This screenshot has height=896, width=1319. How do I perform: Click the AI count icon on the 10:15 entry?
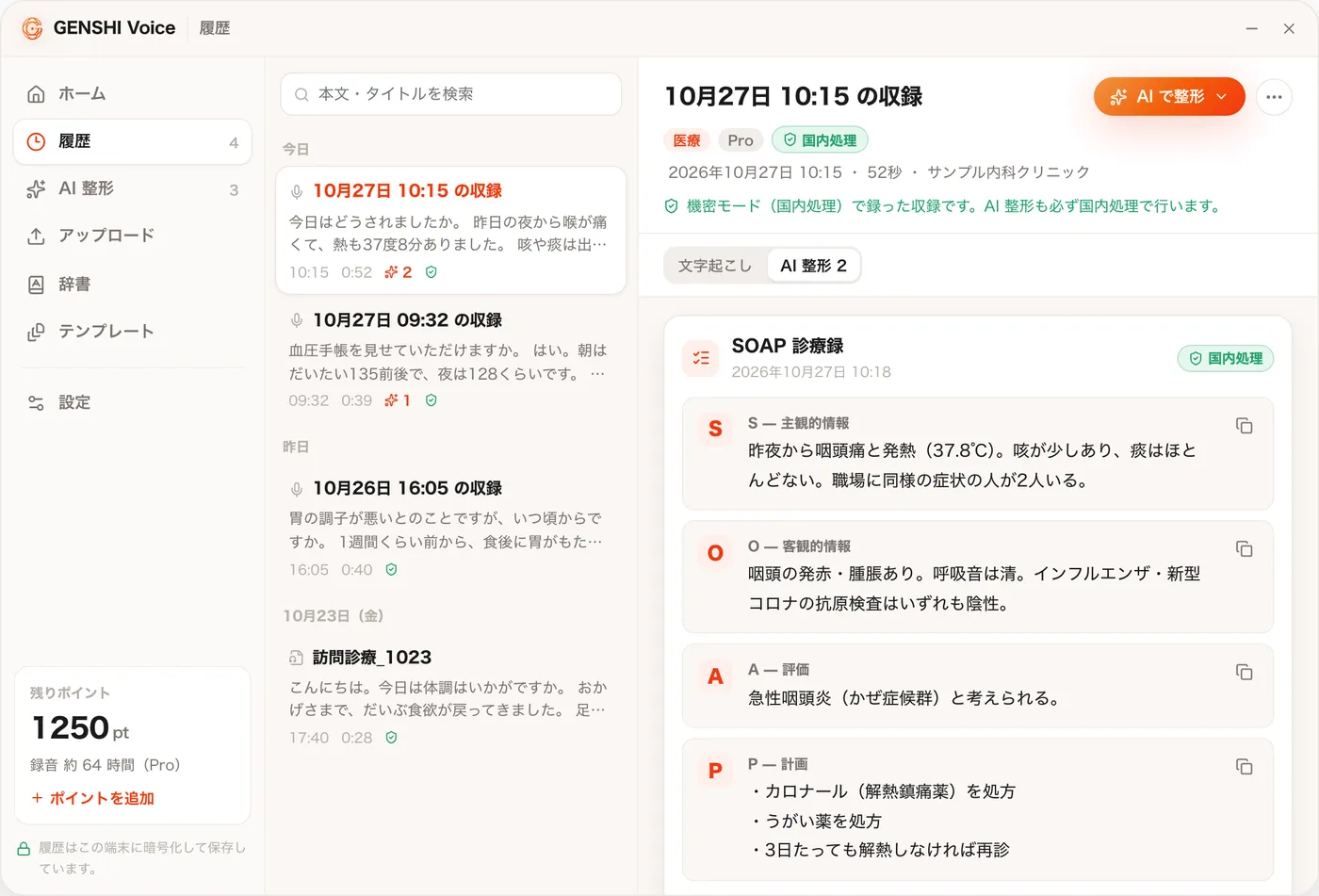click(x=398, y=272)
